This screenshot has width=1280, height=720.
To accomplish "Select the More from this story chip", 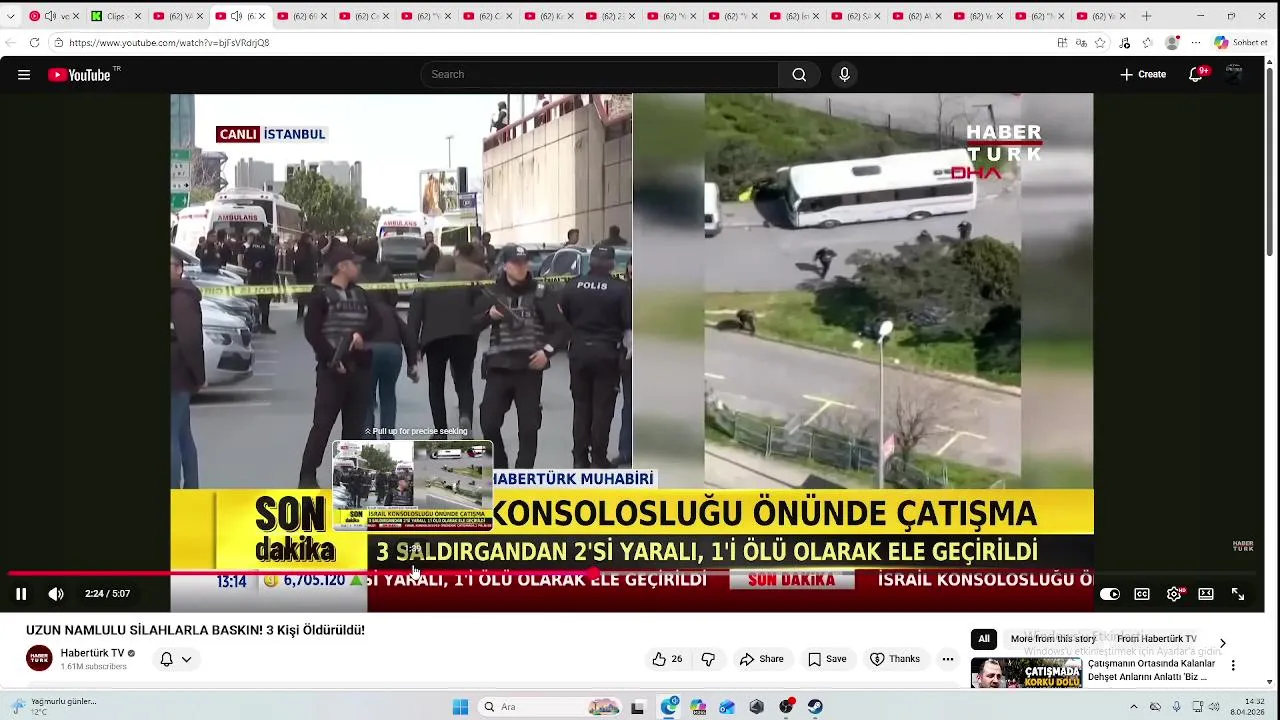I will point(1053,639).
